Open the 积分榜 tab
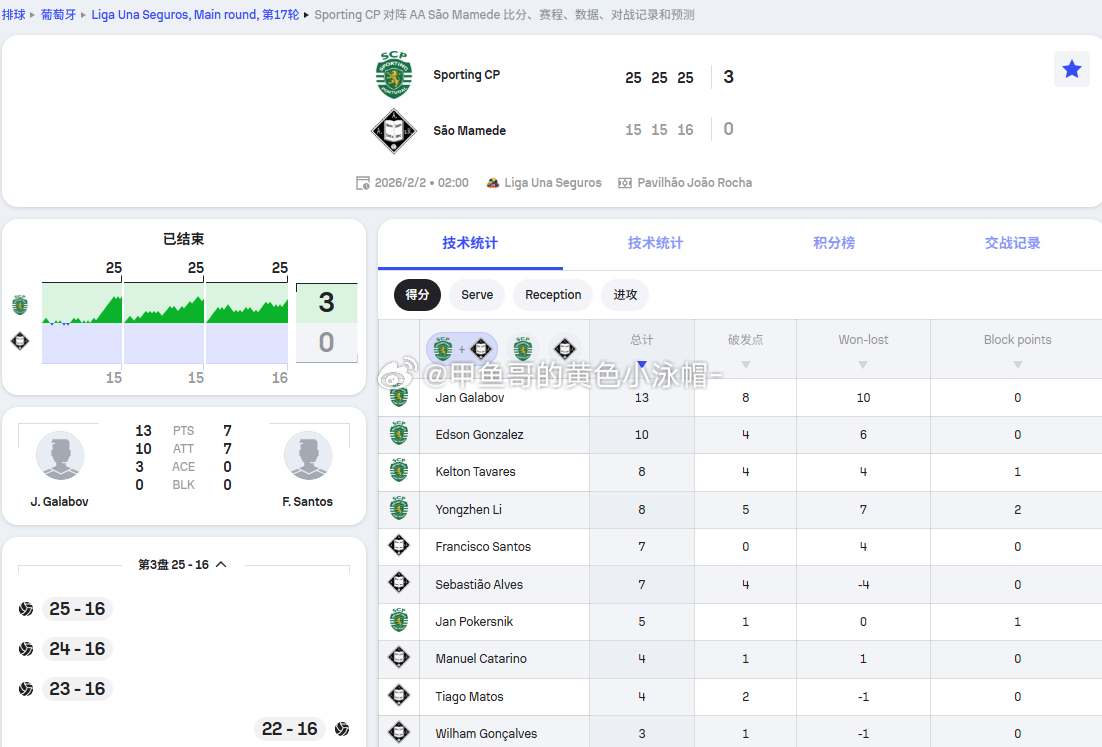The height and width of the screenshot is (747, 1102). pyautogui.click(x=834, y=243)
